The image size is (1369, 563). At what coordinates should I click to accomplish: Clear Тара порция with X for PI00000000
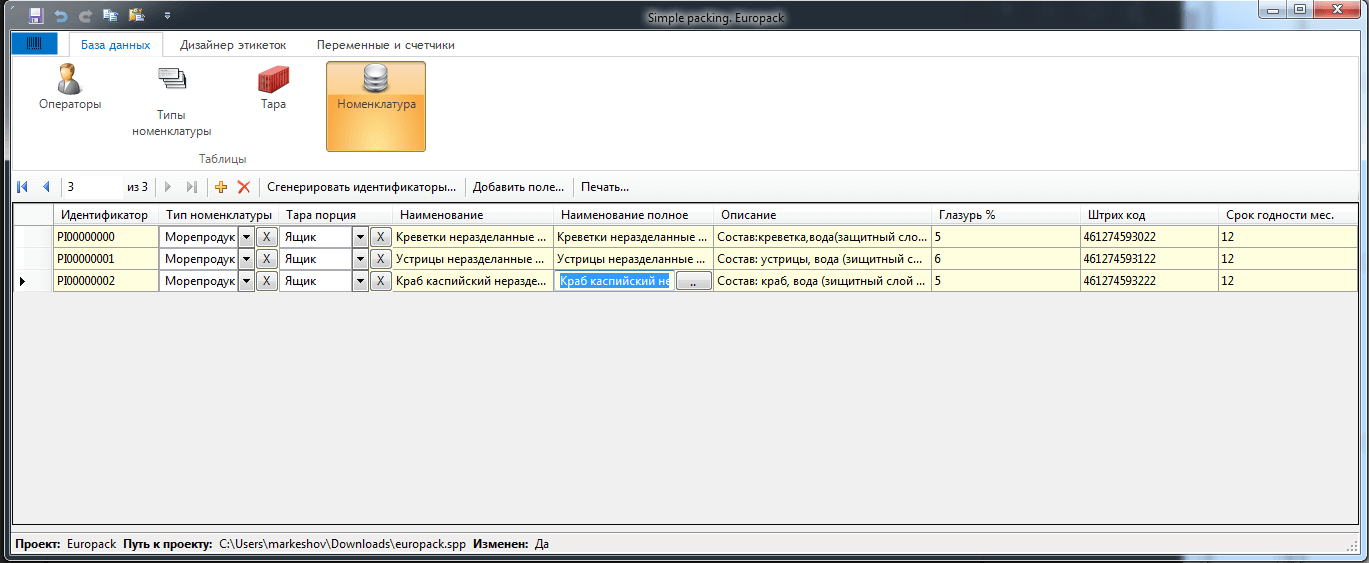(380, 237)
